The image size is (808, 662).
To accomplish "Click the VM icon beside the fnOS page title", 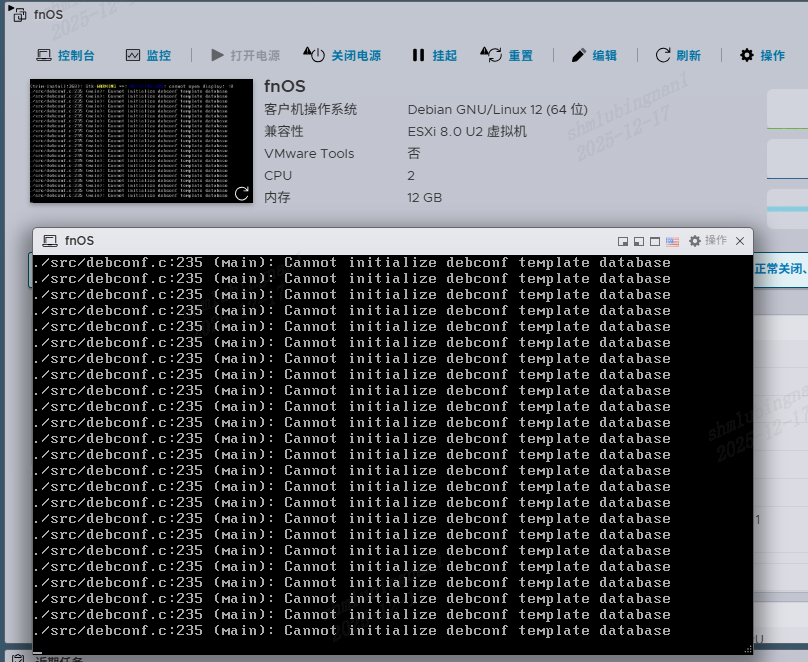I will [19, 14].
